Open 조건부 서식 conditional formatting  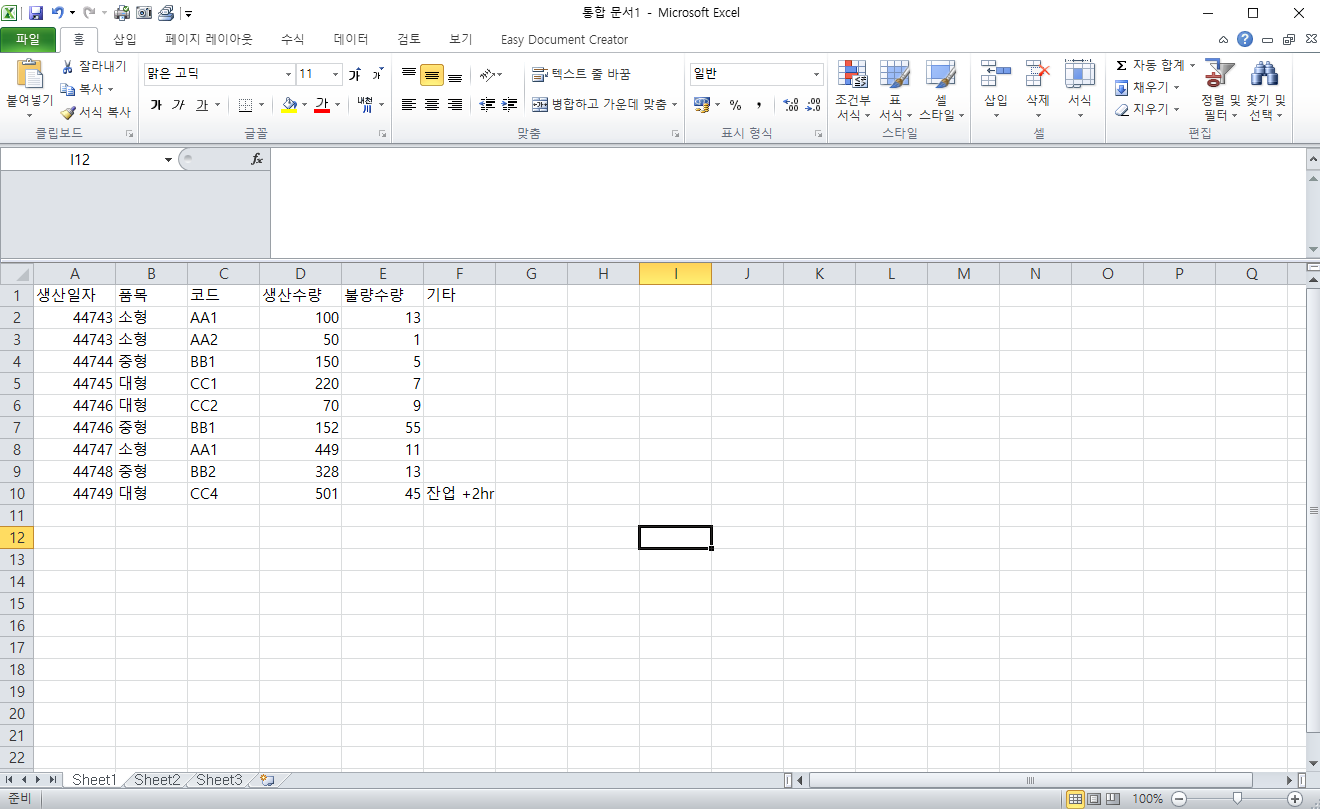853,90
